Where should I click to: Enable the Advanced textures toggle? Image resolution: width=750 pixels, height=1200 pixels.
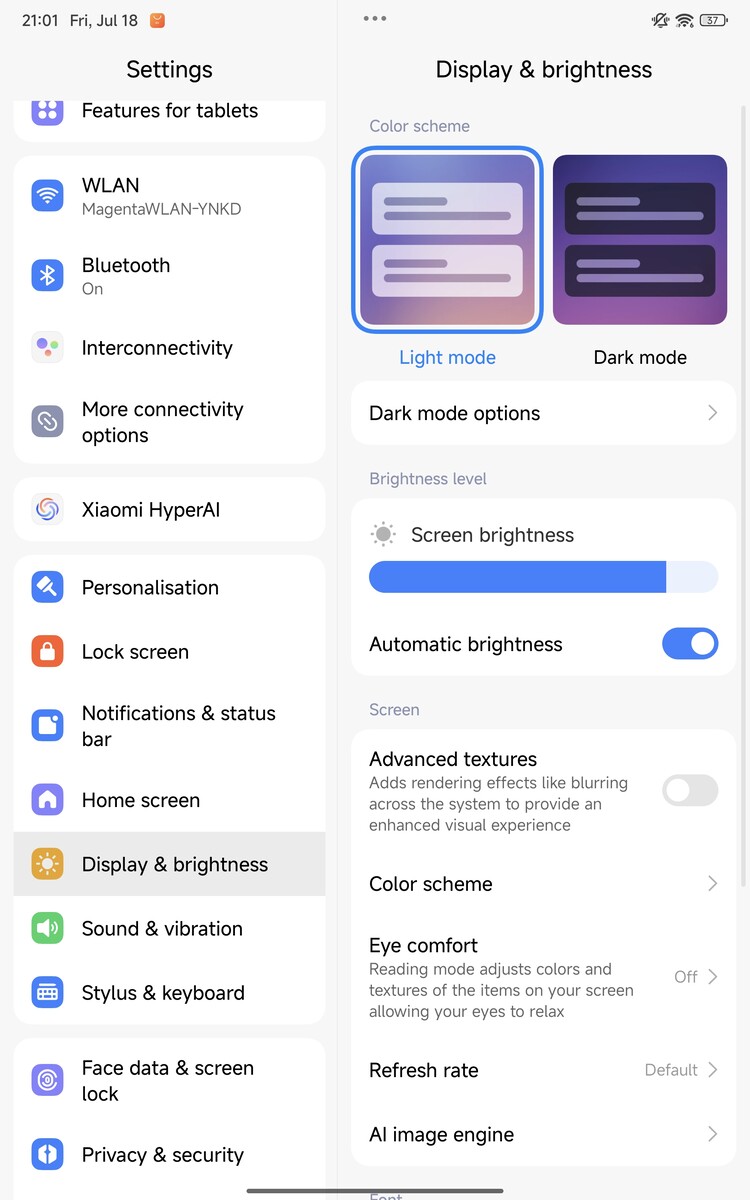coord(690,791)
